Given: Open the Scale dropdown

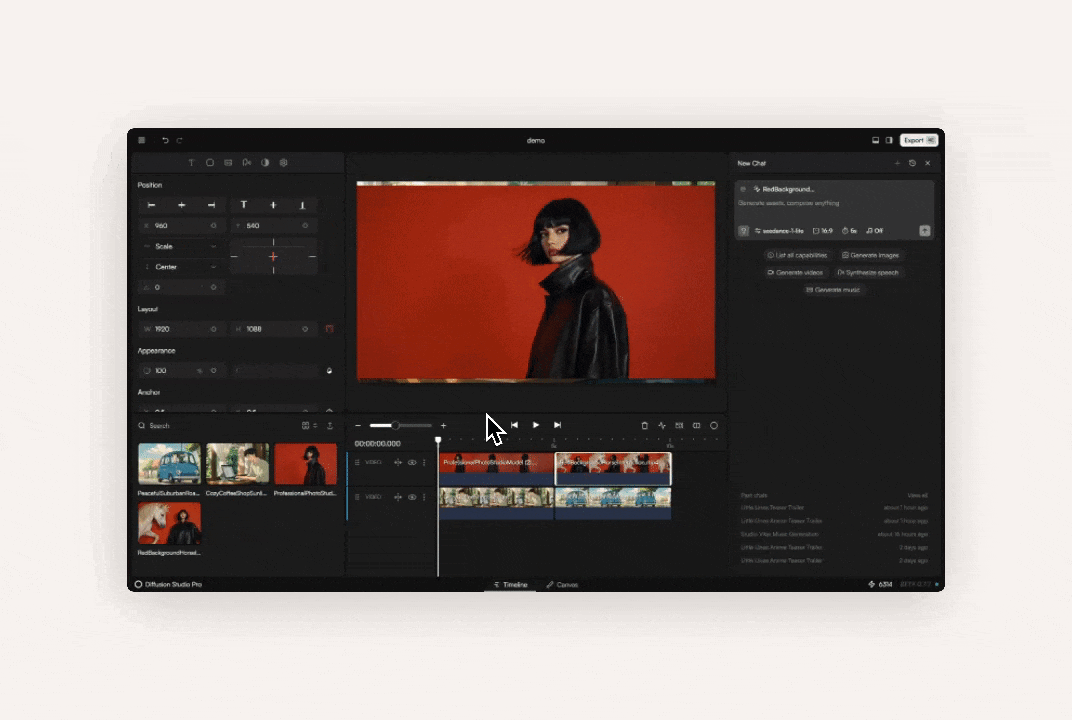Looking at the screenshot, I should 180,246.
